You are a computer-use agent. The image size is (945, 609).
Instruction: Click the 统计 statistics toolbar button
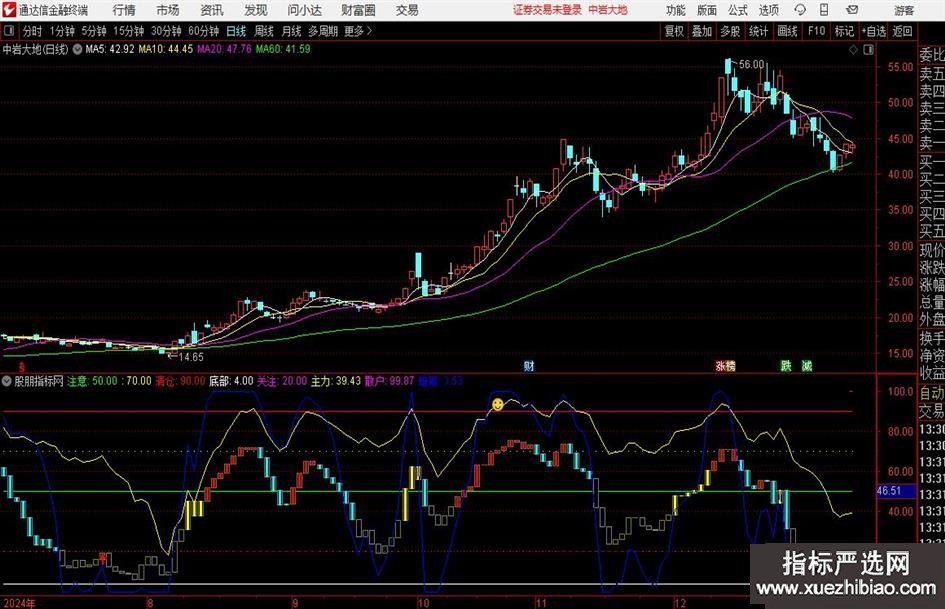pos(758,31)
